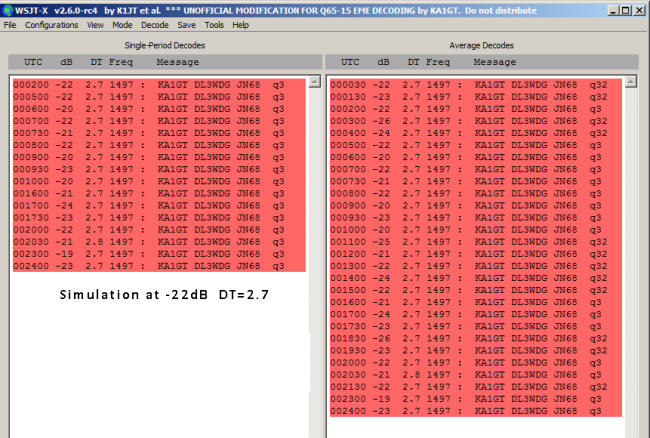Image resolution: width=650 pixels, height=438 pixels.
Task: Select Single-Period Decodes row 000200
Action: [159, 85]
